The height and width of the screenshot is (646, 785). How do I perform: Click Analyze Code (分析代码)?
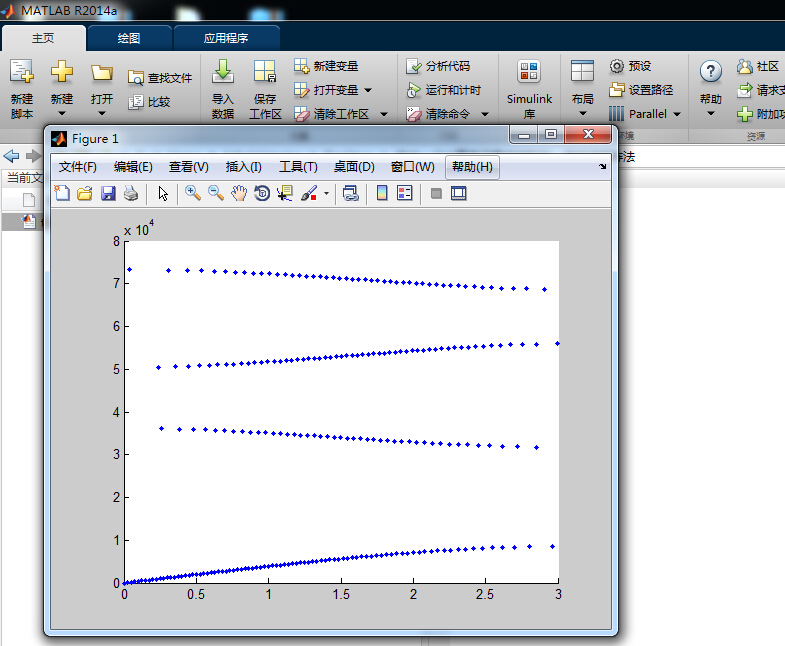click(x=438, y=66)
